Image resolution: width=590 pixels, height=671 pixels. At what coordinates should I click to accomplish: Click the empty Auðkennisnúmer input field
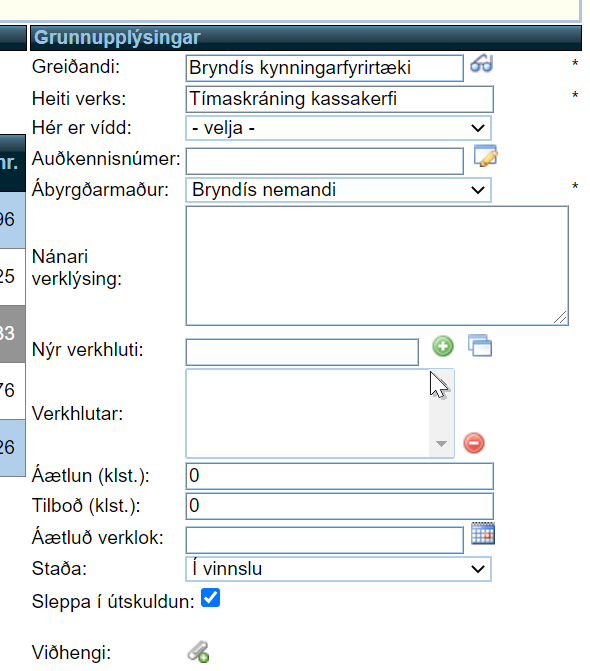tap(325, 161)
